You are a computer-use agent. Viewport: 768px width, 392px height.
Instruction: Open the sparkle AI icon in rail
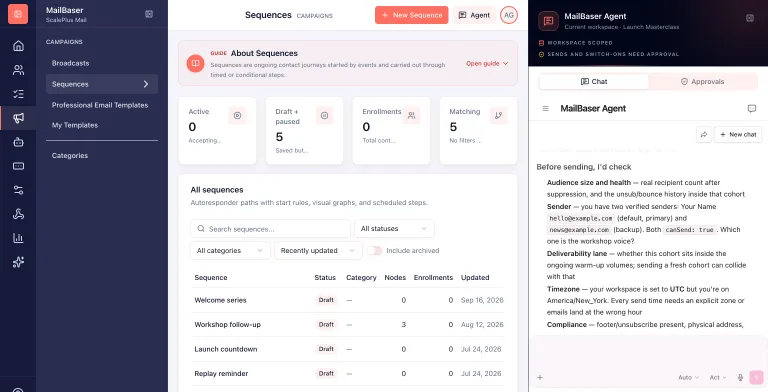(18, 262)
